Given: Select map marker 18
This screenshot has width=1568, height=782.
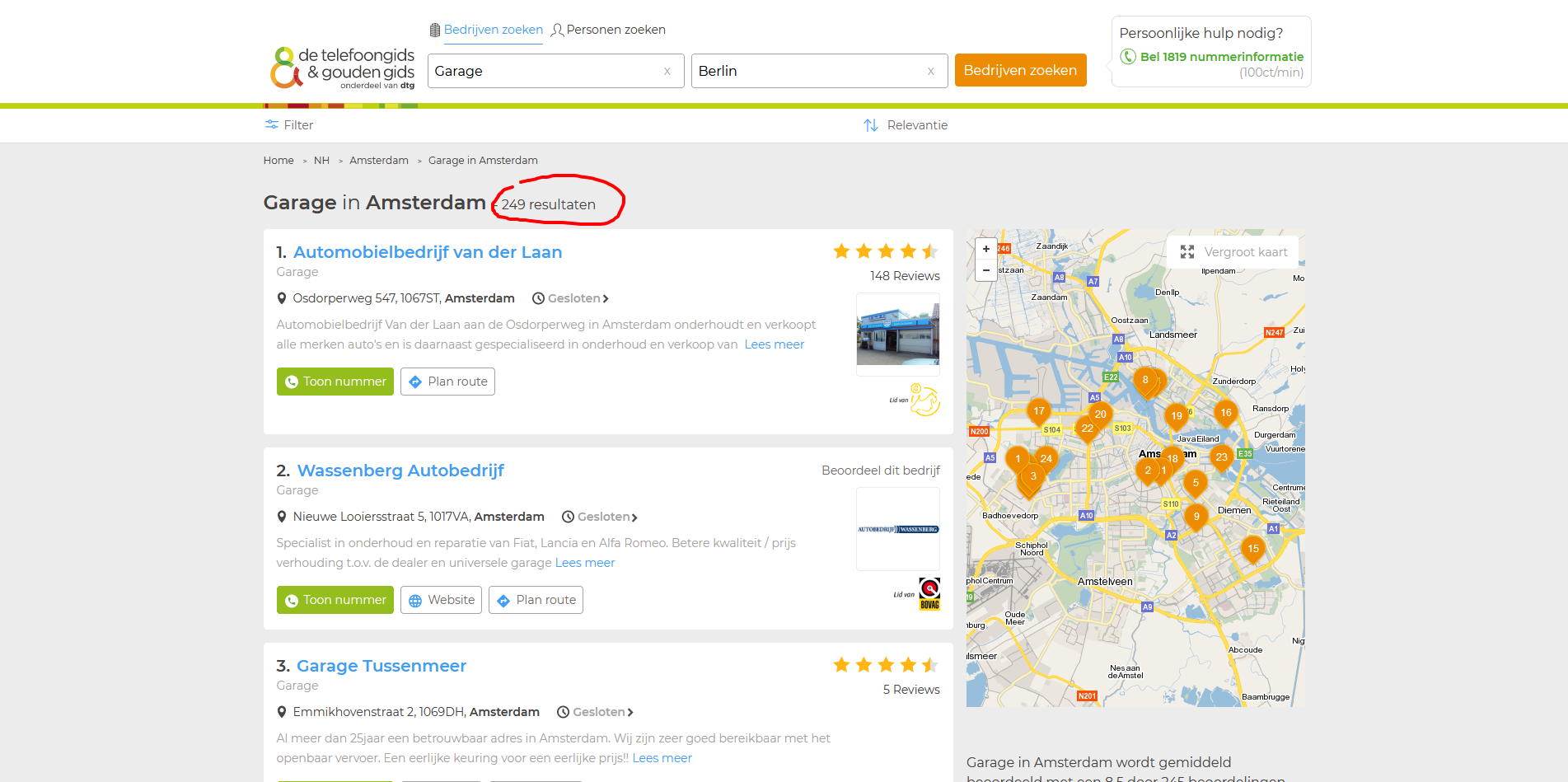Looking at the screenshot, I should [1172, 459].
